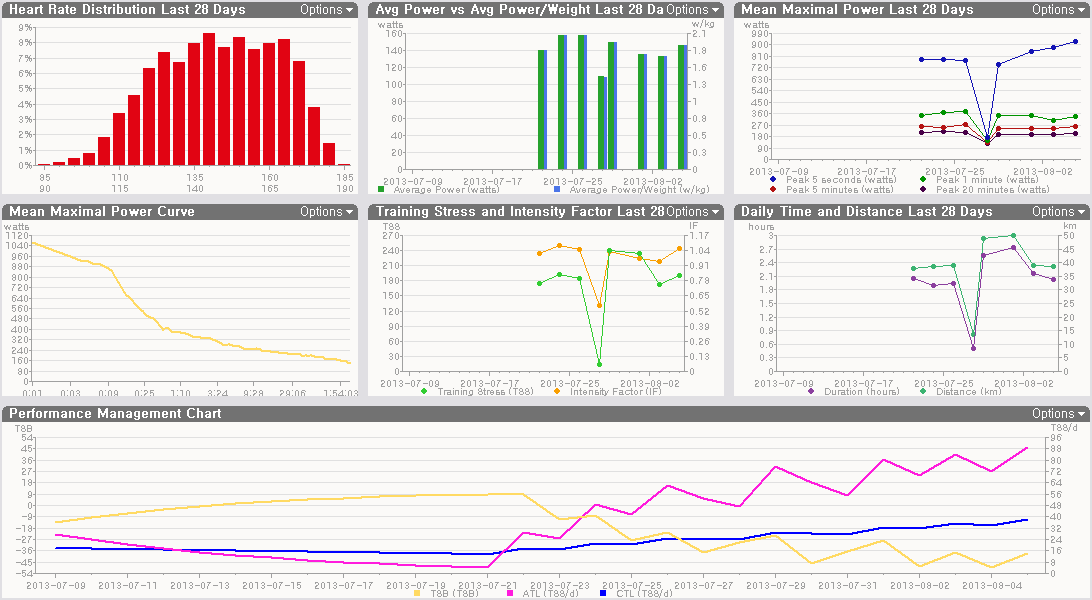This screenshot has width=1092, height=600.
Task: Click last blue Peak 5 seconds data point
Action: 1075,42
